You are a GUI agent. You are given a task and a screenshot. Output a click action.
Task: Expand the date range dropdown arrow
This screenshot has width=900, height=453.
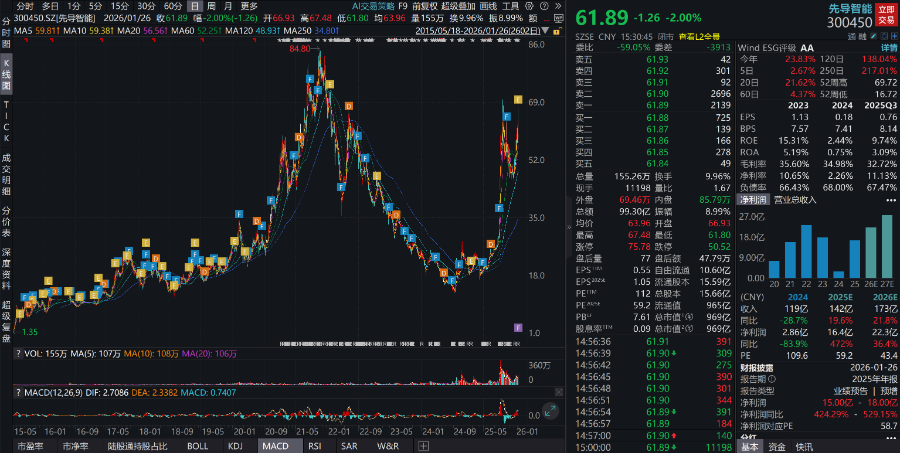click(x=548, y=30)
